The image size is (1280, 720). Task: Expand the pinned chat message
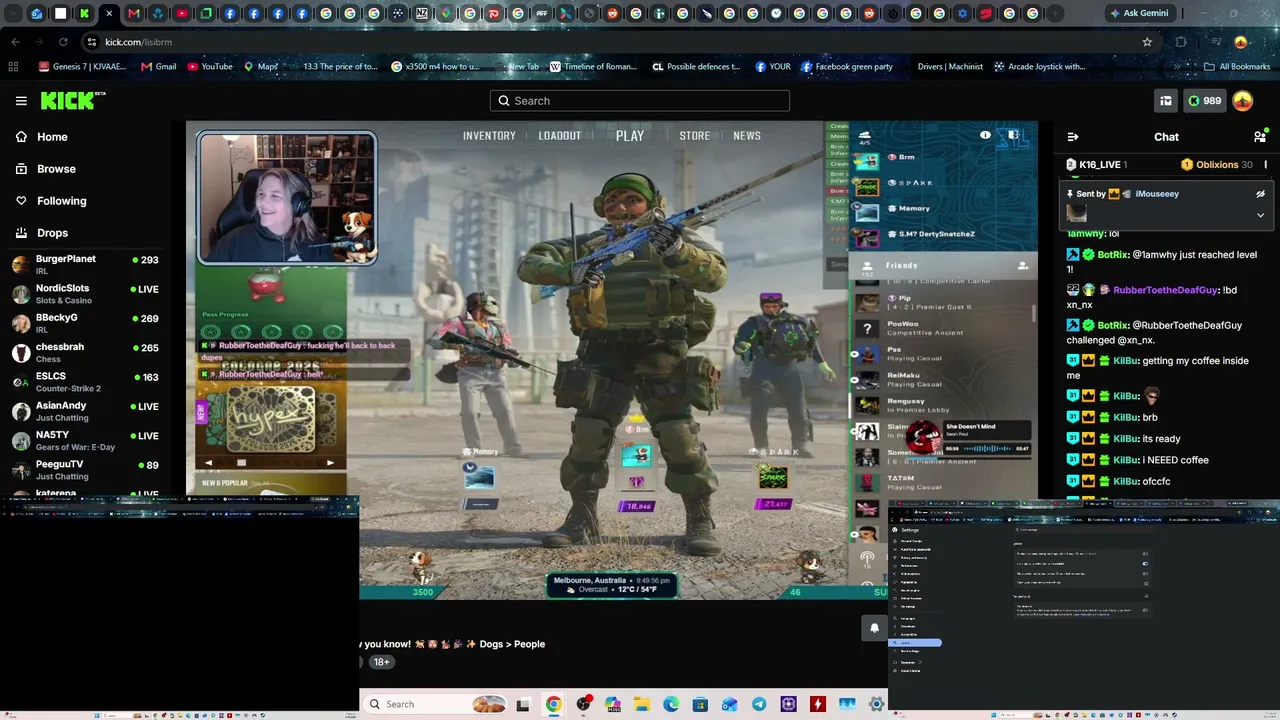(1260, 215)
